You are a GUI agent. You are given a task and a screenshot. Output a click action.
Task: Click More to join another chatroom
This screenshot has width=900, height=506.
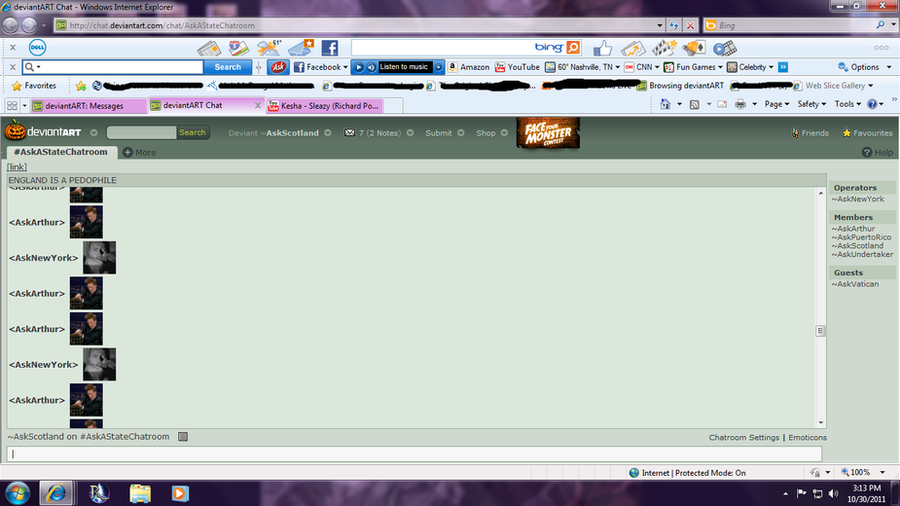[139, 153]
